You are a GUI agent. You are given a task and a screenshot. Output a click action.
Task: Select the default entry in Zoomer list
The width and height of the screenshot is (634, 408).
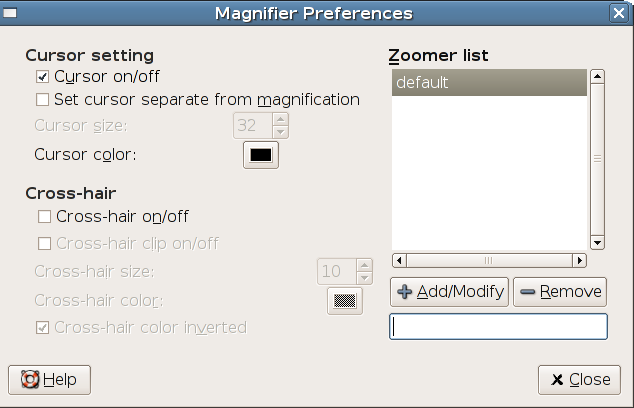pos(488,83)
